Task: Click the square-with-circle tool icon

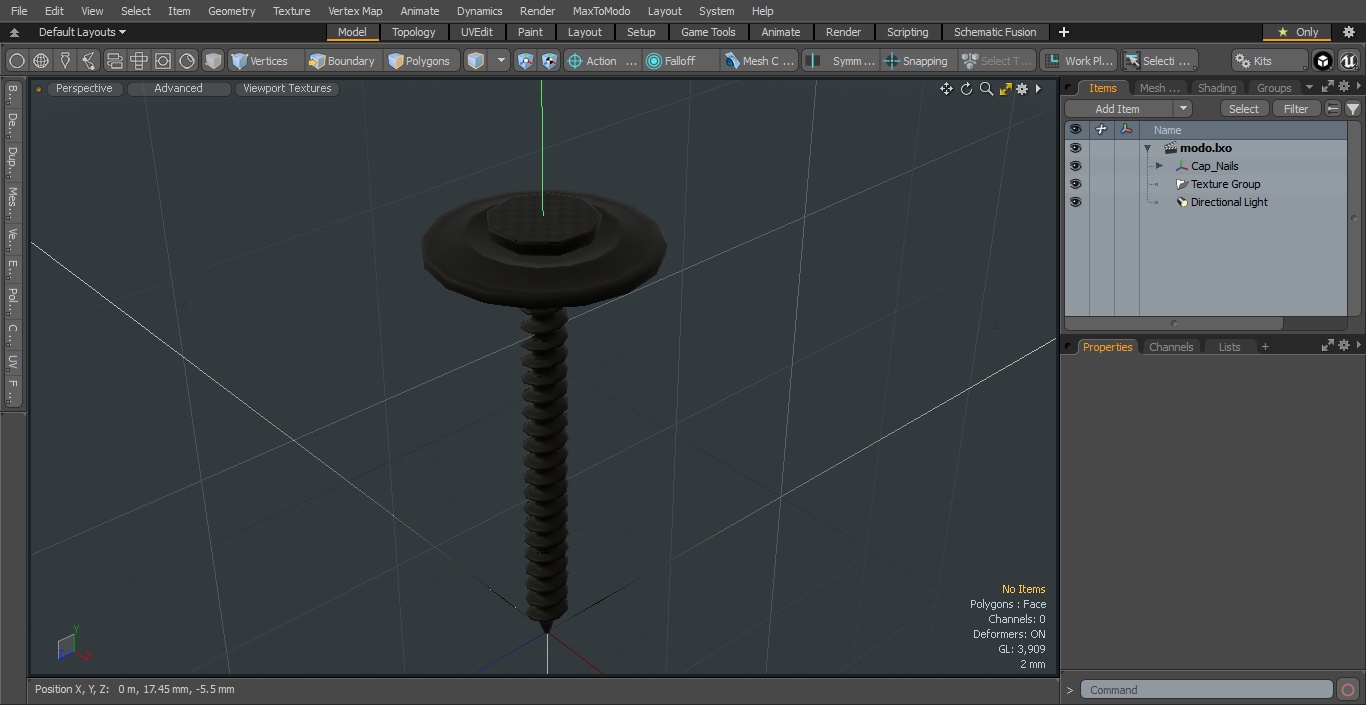Action: tap(163, 61)
